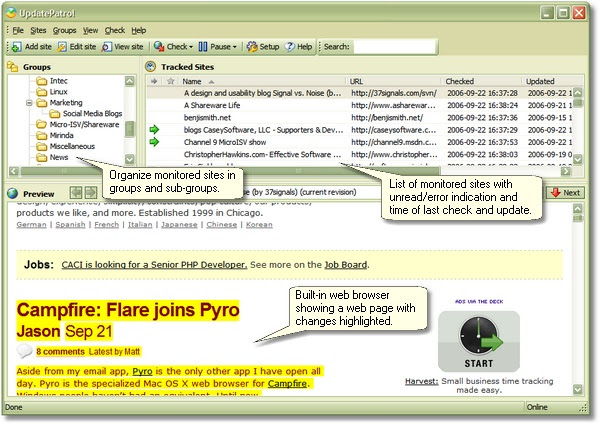Click the View site toolbar button
Screen dimensions: 600x425
click(x=122, y=47)
